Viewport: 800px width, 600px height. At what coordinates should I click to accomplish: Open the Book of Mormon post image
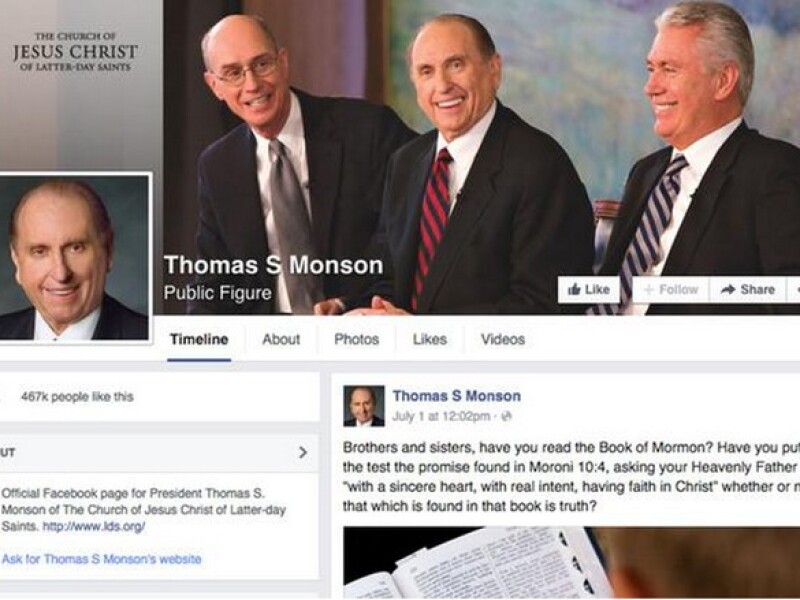click(x=571, y=562)
